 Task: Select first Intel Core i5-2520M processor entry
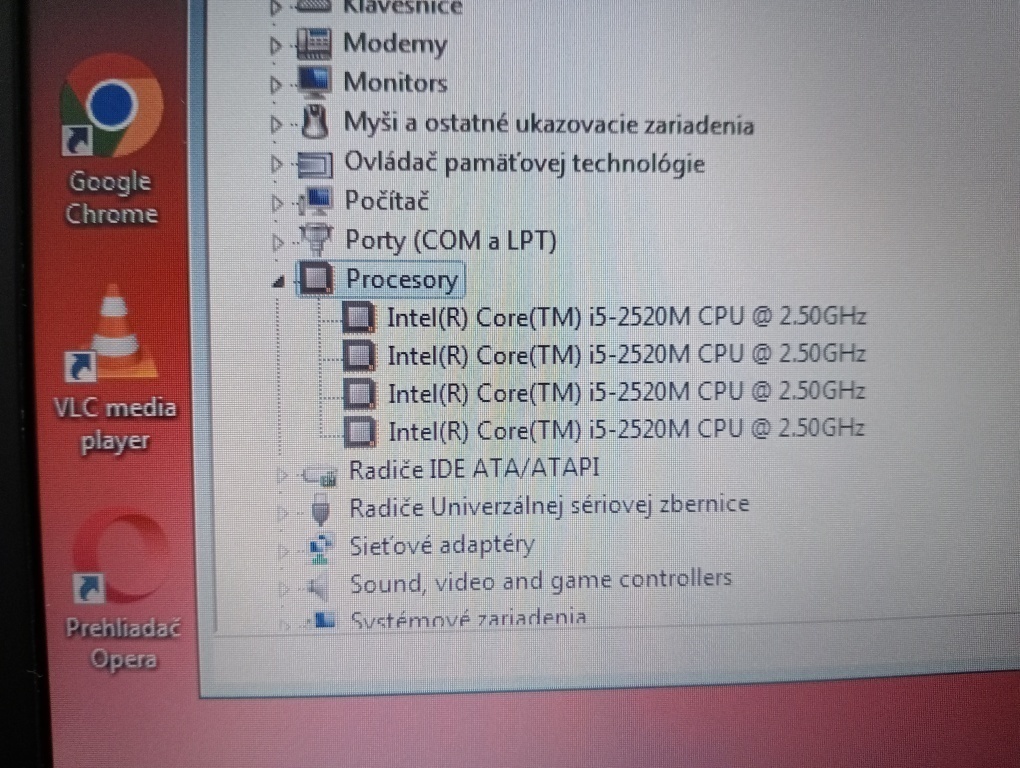pos(625,317)
